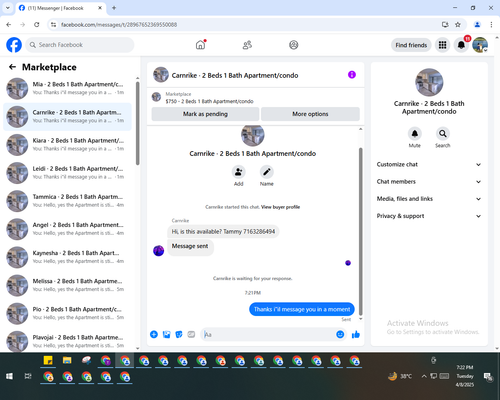This screenshot has height=400, width=500.
Task: Open Mia conversation in list
Action: point(67,88)
